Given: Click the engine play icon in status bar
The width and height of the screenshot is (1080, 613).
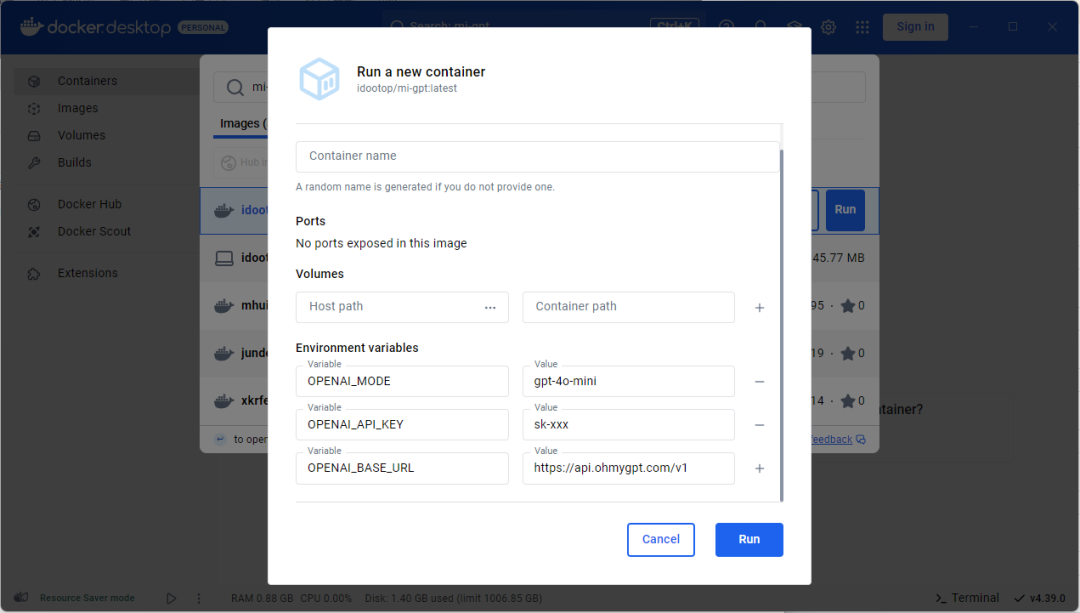Looking at the screenshot, I should 171,599.
